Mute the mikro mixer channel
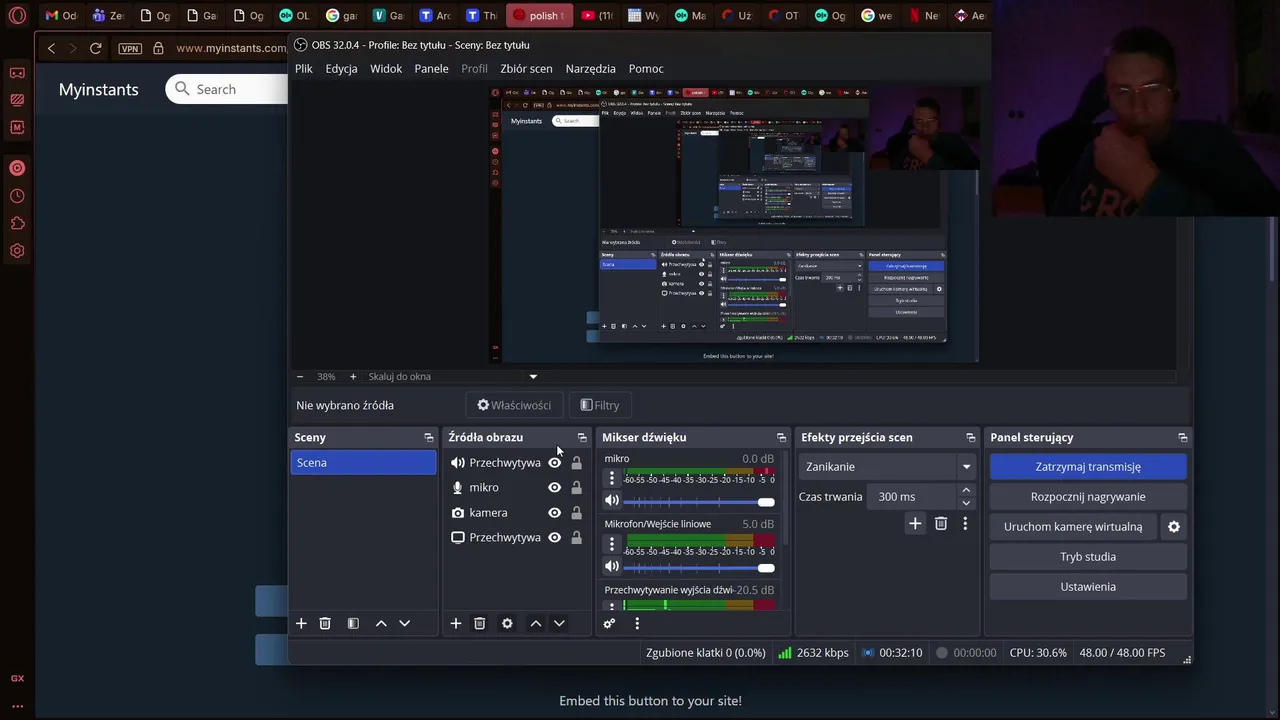The image size is (1280, 720). tap(612, 501)
